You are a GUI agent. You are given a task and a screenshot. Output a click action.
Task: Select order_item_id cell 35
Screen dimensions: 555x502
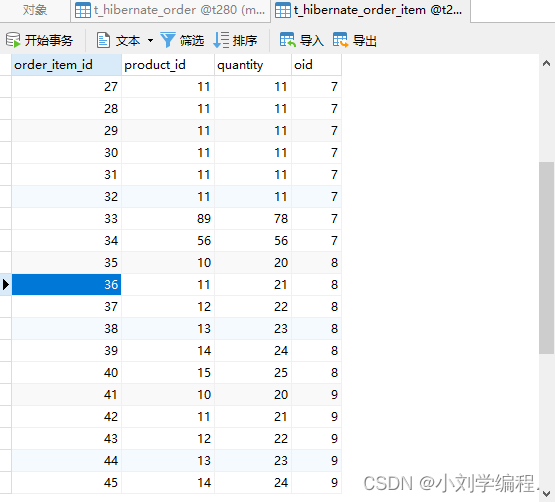click(67, 263)
